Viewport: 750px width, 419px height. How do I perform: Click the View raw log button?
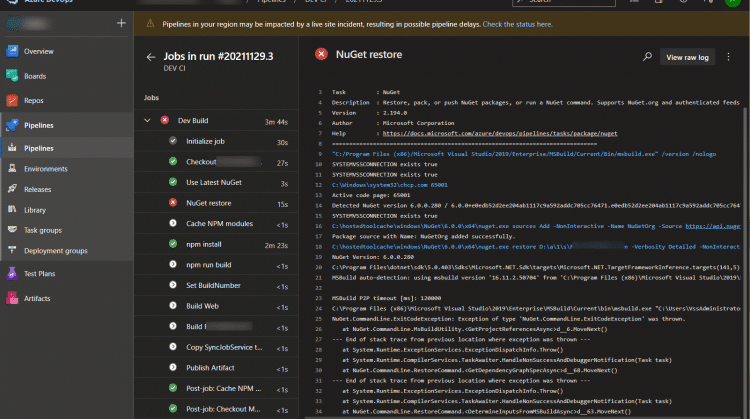pos(687,57)
